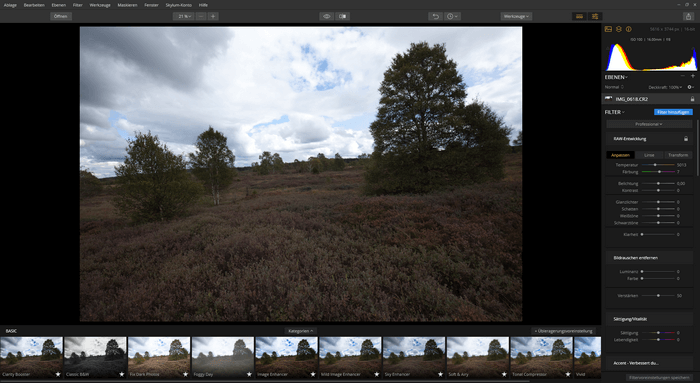Click the Belichtung slider
The height and width of the screenshot is (383, 700).
(658, 183)
